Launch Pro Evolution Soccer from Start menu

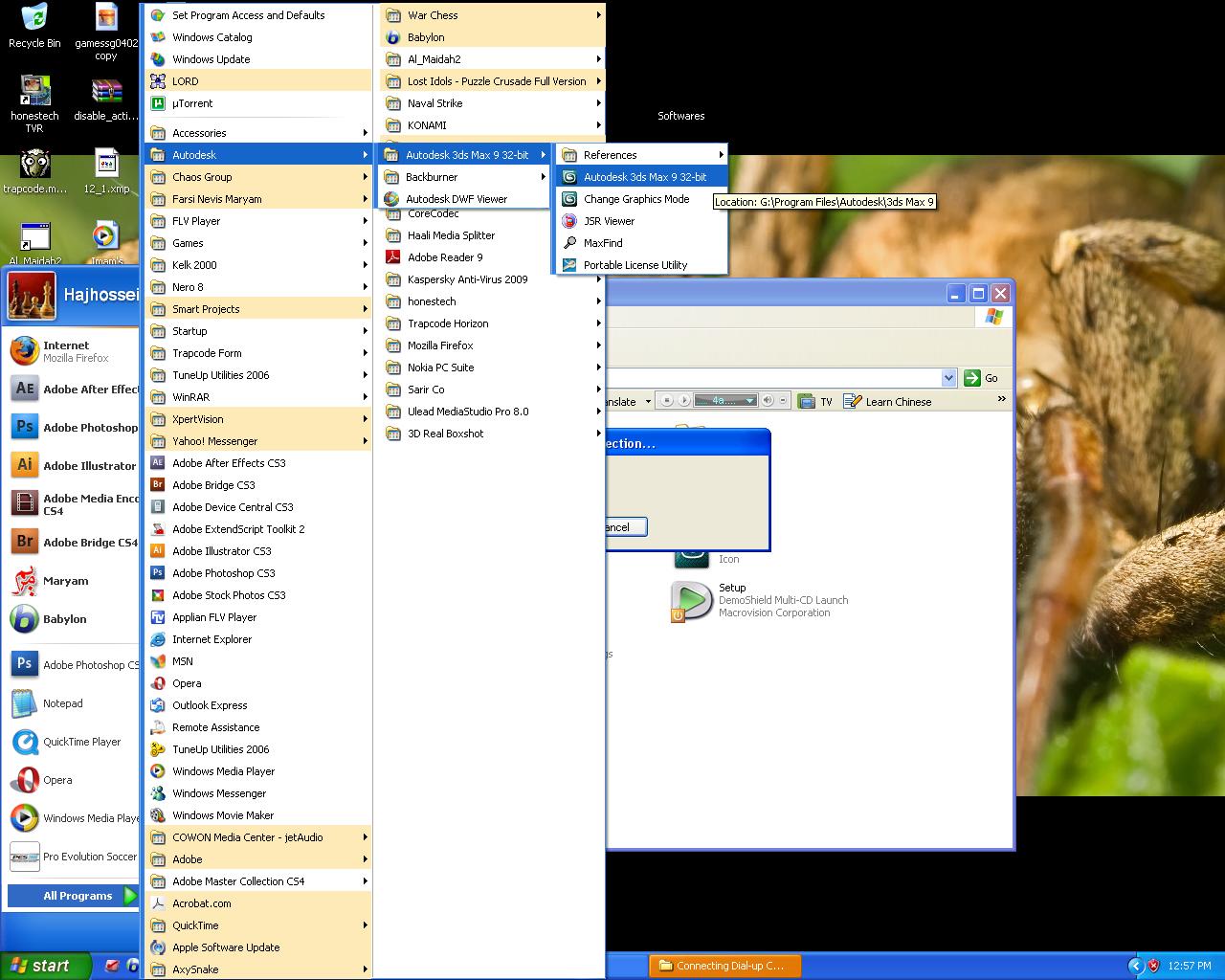coord(75,857)
